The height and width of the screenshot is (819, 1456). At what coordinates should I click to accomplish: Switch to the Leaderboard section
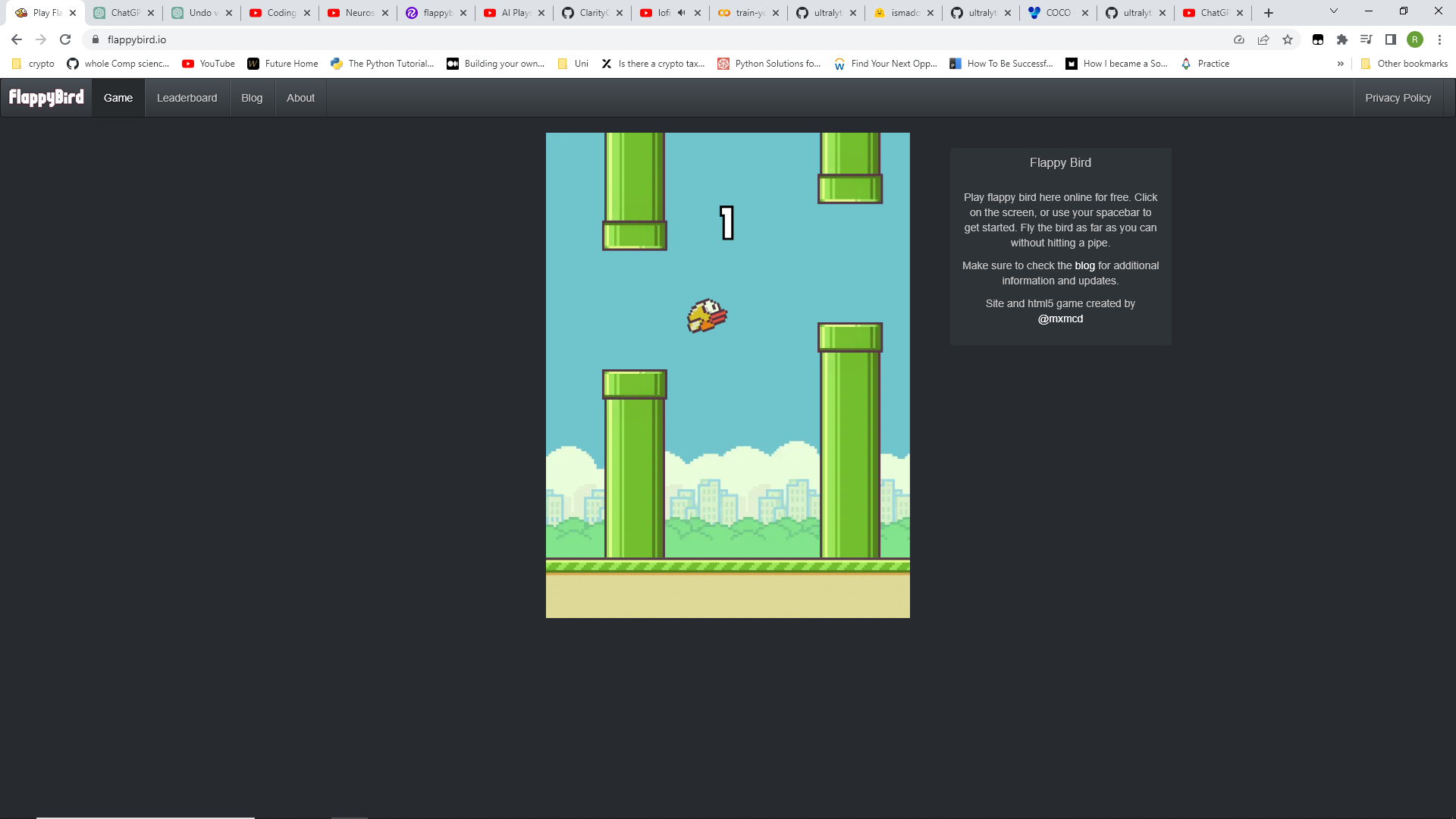point(187,97)
